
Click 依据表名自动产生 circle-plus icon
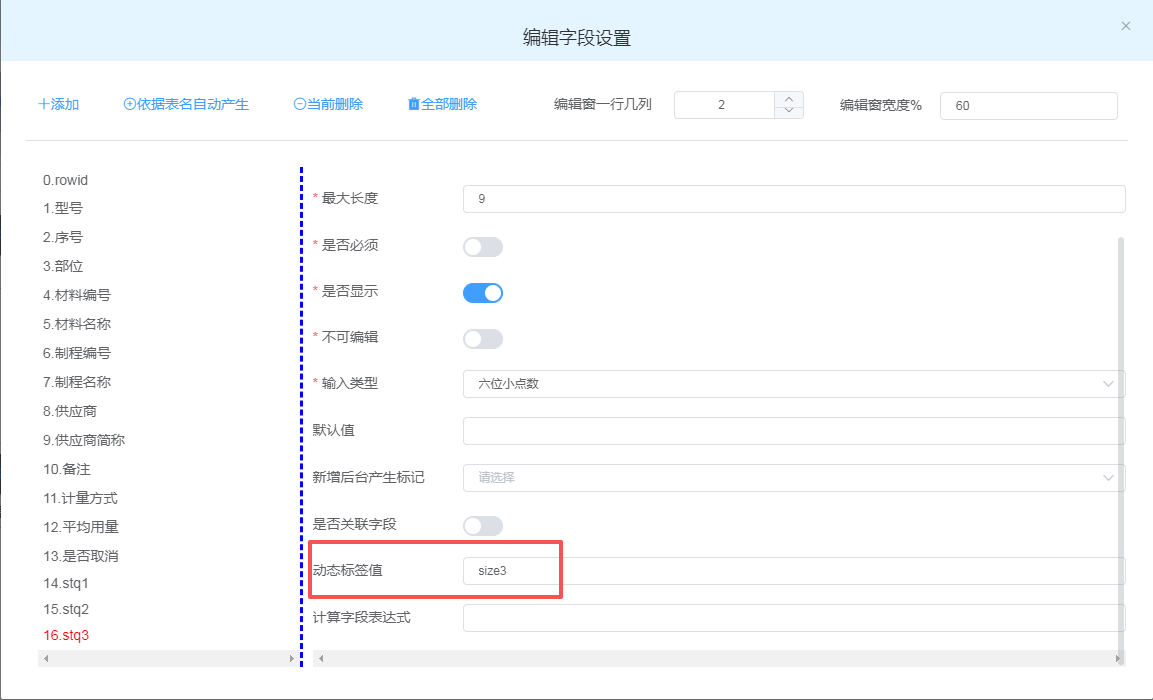(129, 105)
